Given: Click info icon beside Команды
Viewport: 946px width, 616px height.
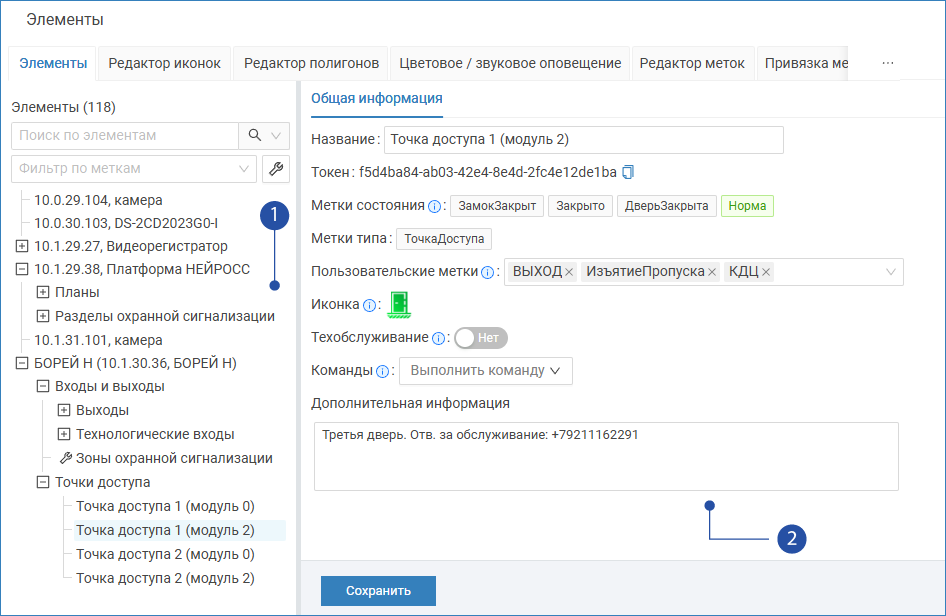Looking at the screenshot, I should pyautogui.click(x=382, y=371).
